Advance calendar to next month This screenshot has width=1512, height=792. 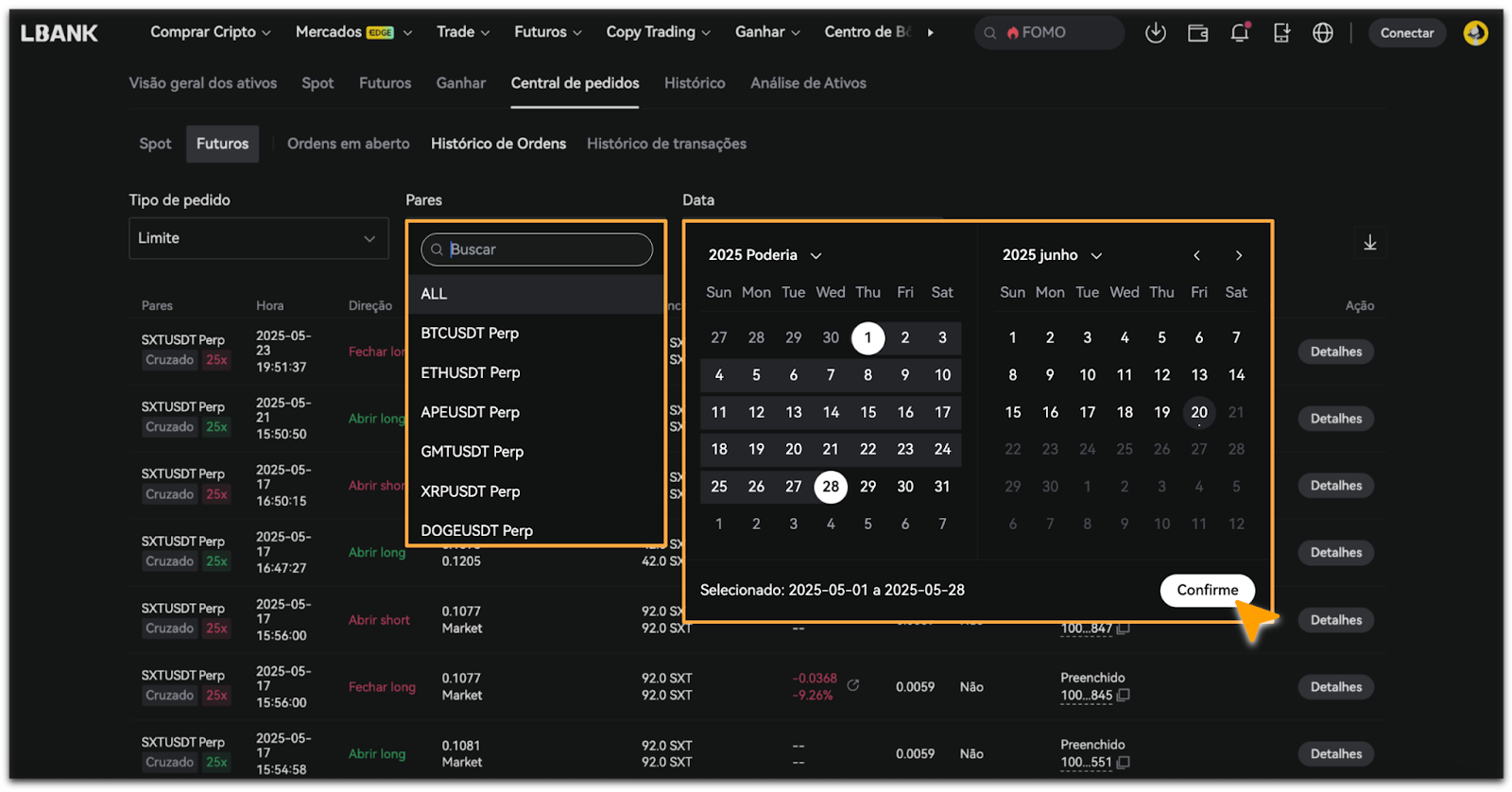point(1238,255)
